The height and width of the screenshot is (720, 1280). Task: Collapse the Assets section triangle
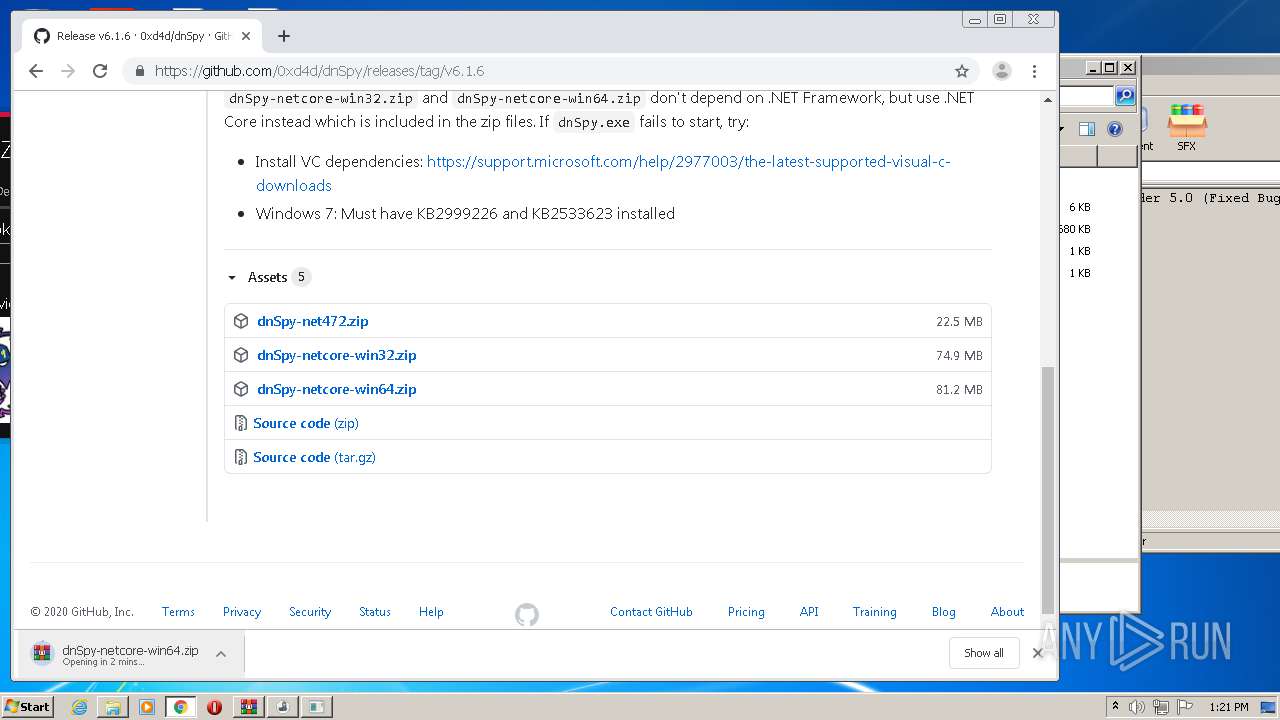[x=232, y=278]
